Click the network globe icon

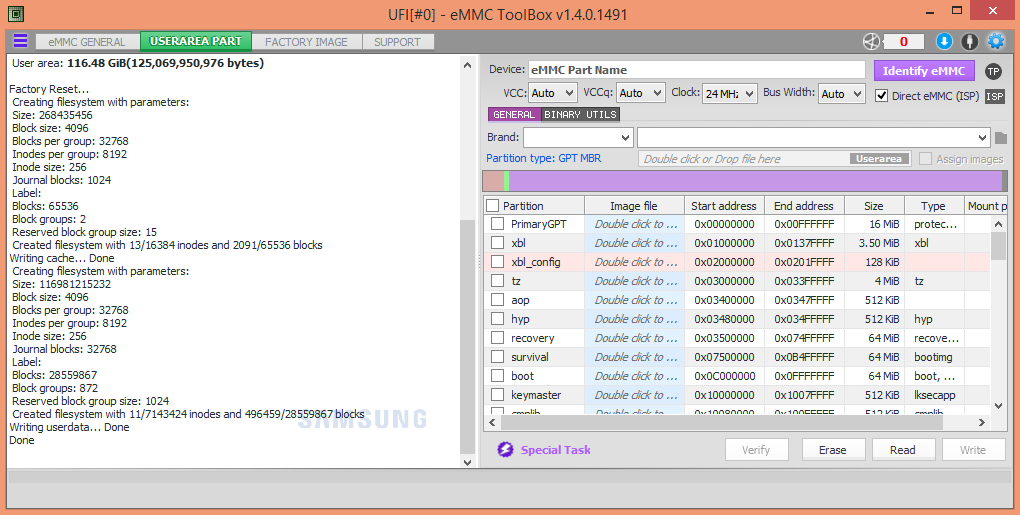[871, 42]
